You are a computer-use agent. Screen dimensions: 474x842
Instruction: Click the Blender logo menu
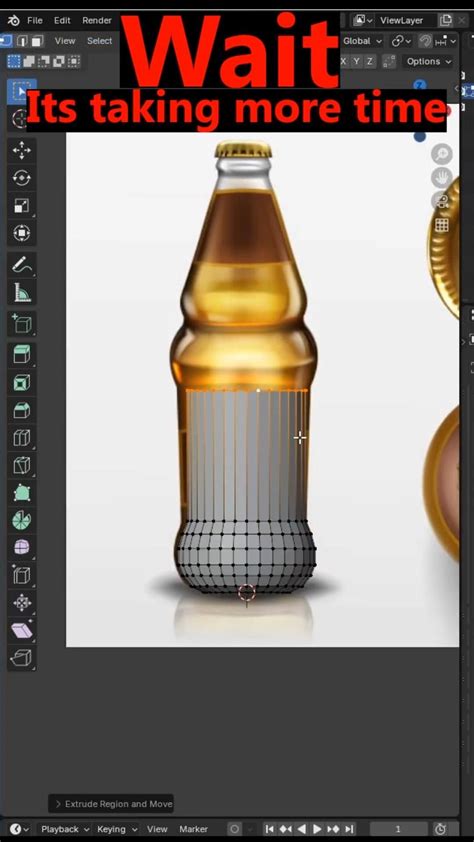[13, 20]
